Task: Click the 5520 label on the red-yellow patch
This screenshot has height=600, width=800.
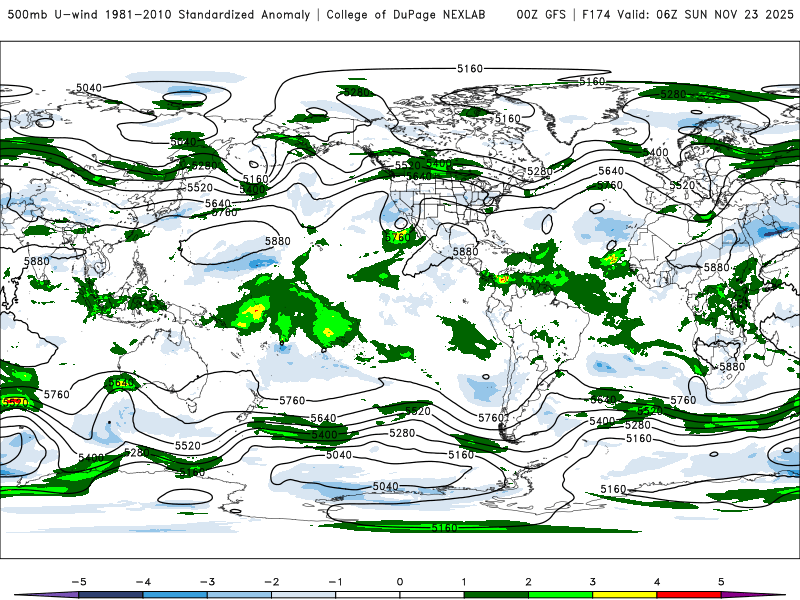Action: coord(15,403)
